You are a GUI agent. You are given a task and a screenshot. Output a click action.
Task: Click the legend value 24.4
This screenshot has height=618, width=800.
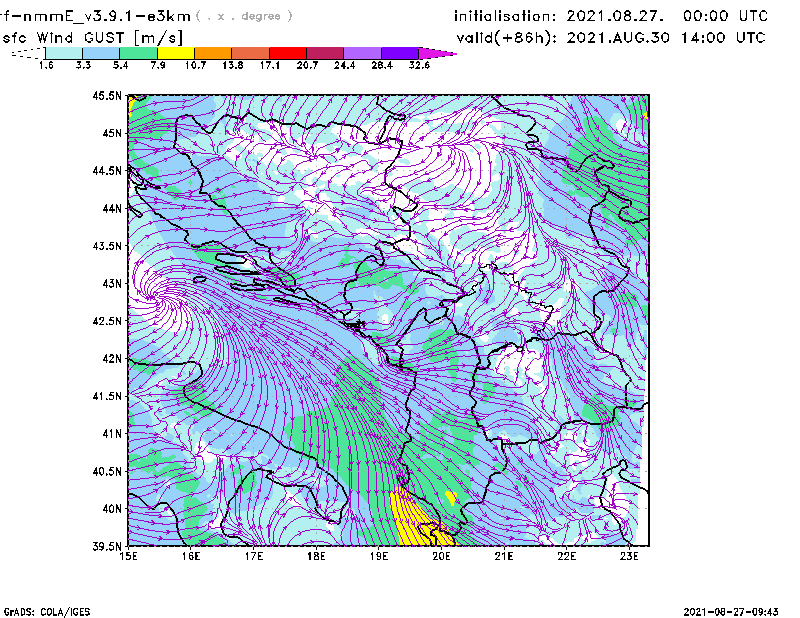tap(344, 65)
